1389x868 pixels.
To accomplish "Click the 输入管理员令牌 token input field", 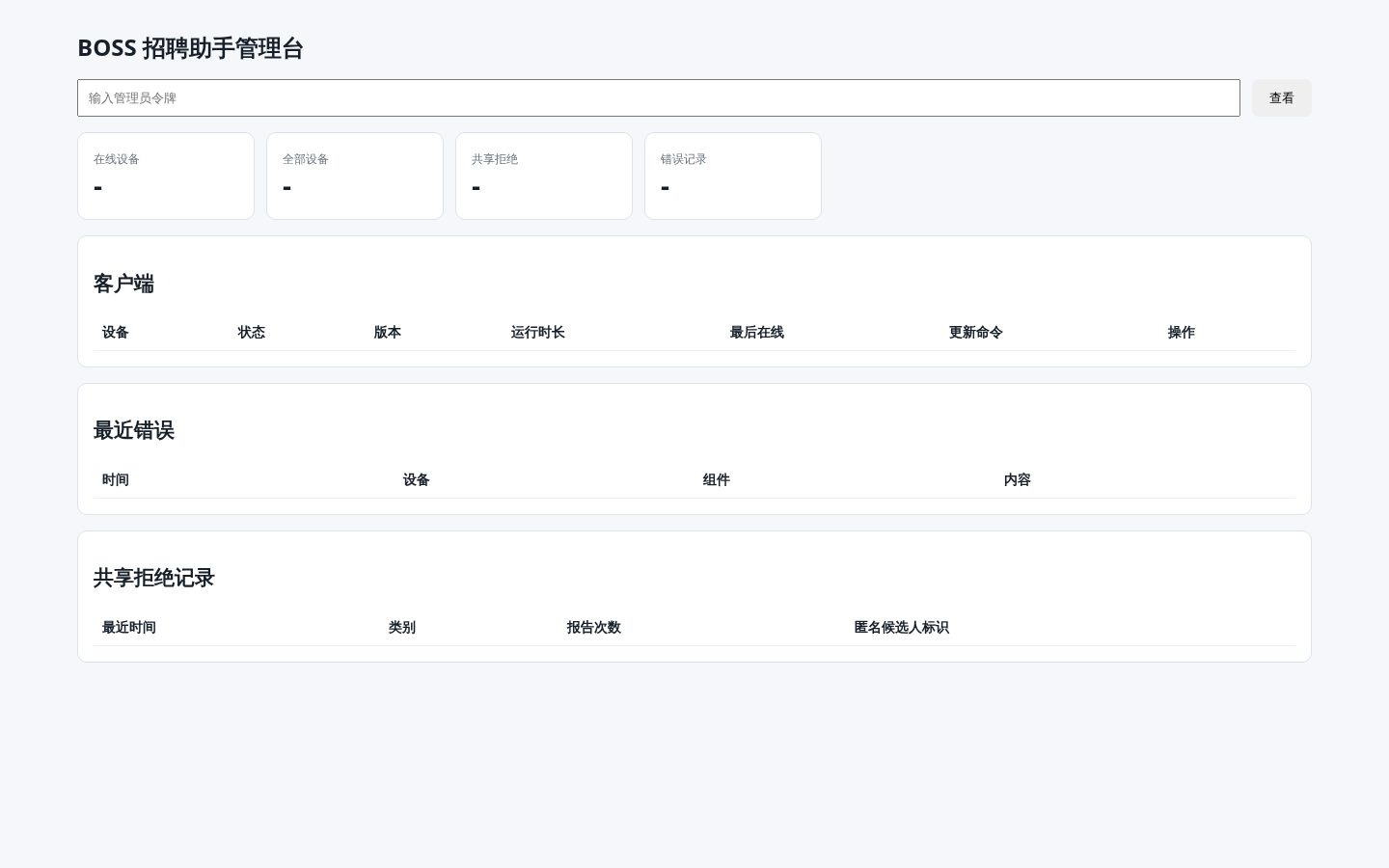I will click(658, 97).
